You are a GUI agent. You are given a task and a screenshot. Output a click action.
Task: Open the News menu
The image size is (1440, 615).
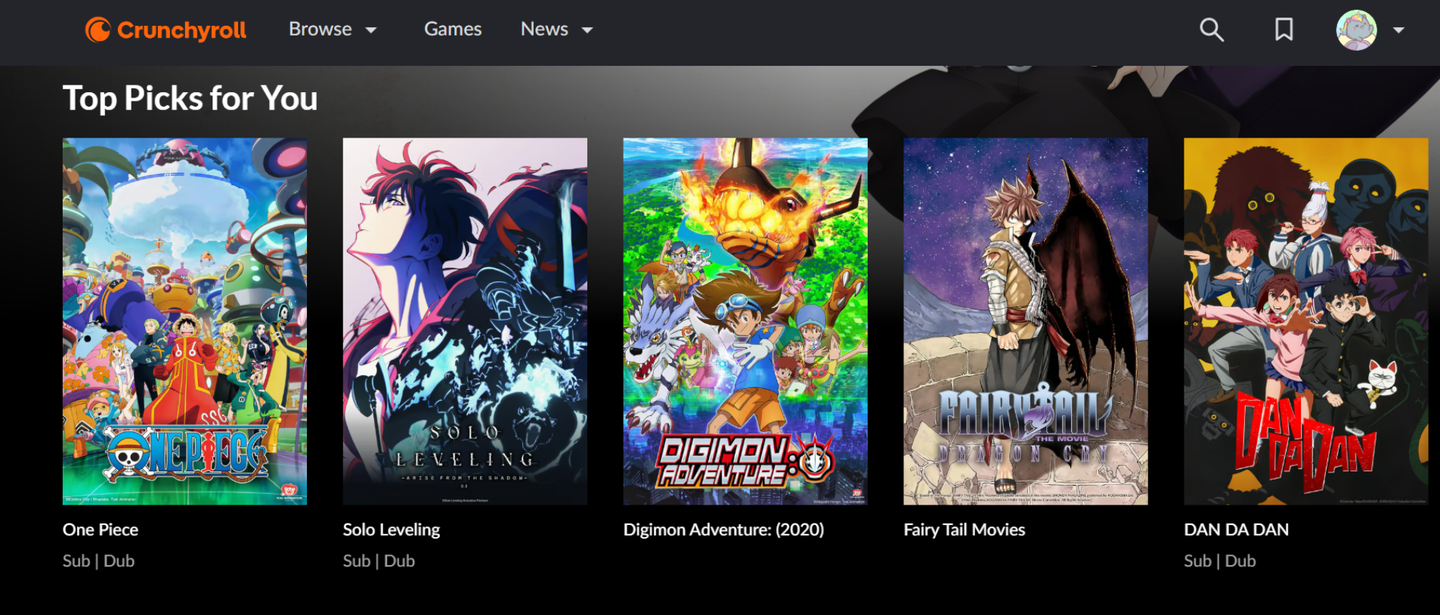pos(544,29)
